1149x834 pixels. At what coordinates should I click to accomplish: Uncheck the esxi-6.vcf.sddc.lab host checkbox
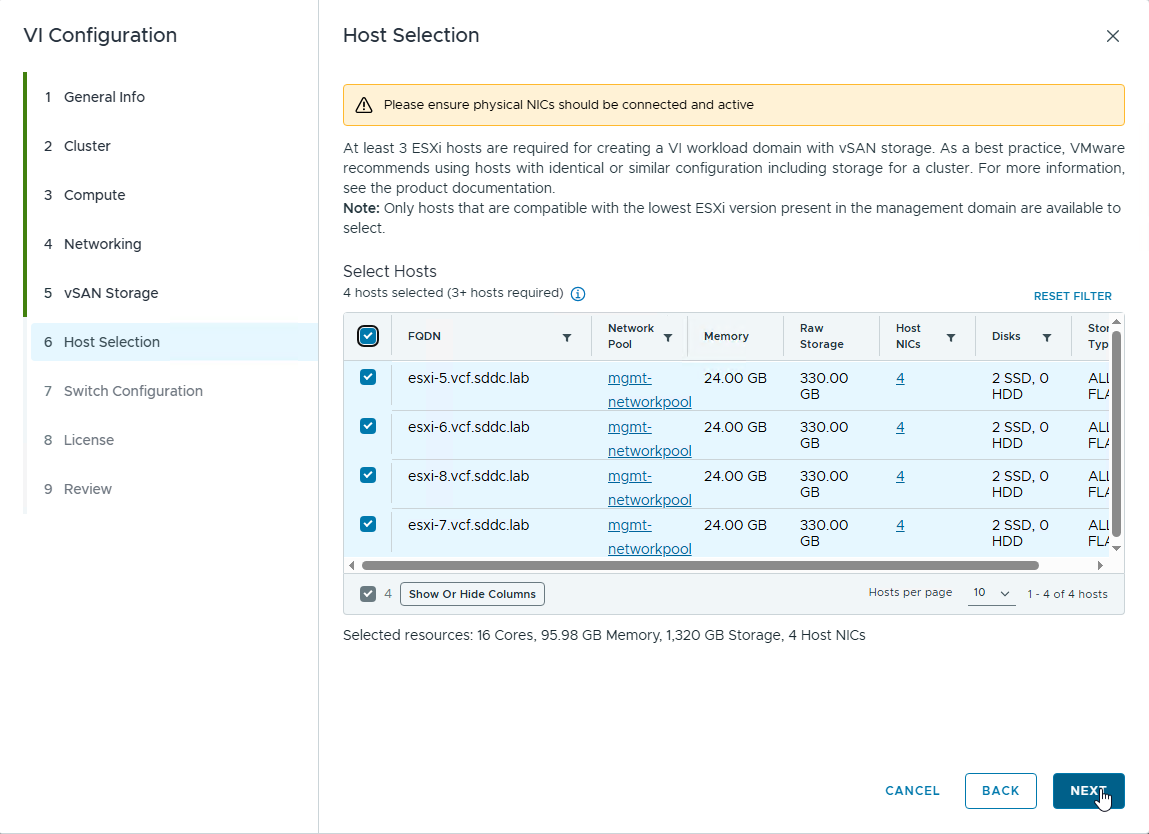pos(368,427)
